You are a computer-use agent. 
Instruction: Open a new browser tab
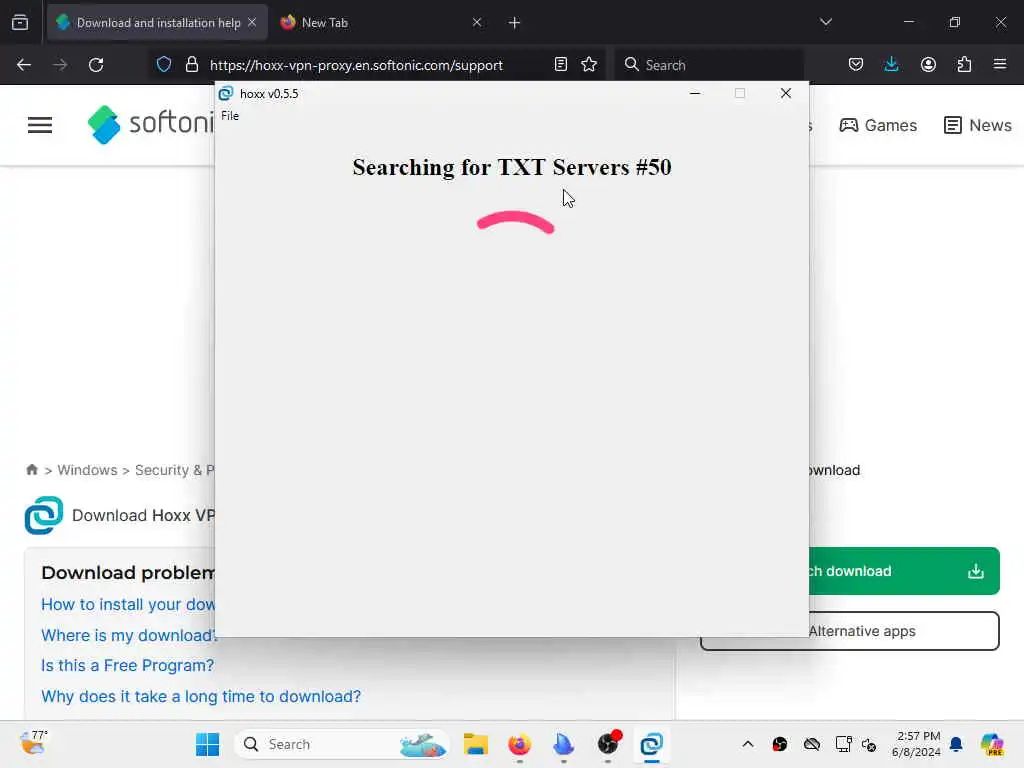tap(514, 23)
